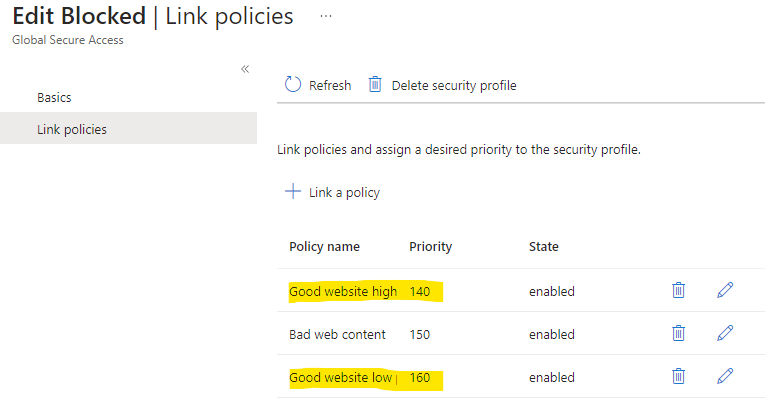Image resolution: width=765 pixels, height=414 pixels.
Task: Open the Basics section
Action: 54,98
